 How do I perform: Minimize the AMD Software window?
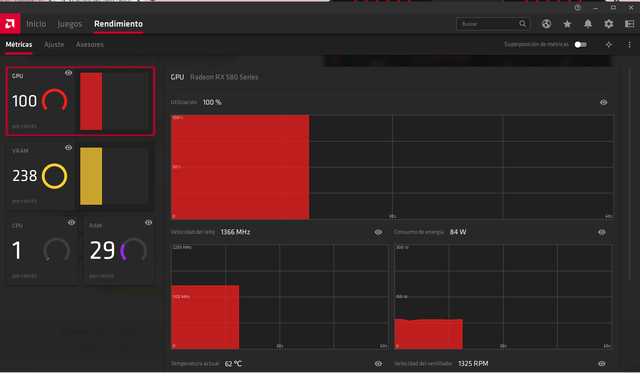point(596,8)
